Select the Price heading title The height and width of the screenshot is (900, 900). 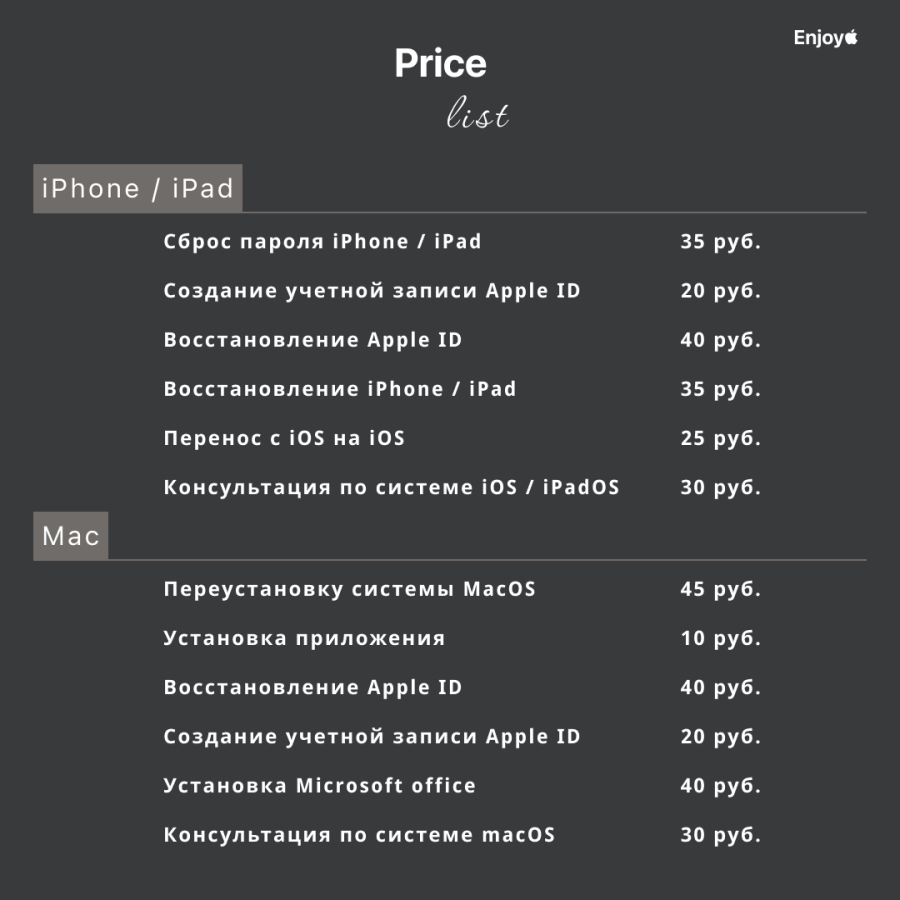coord(440,63)
